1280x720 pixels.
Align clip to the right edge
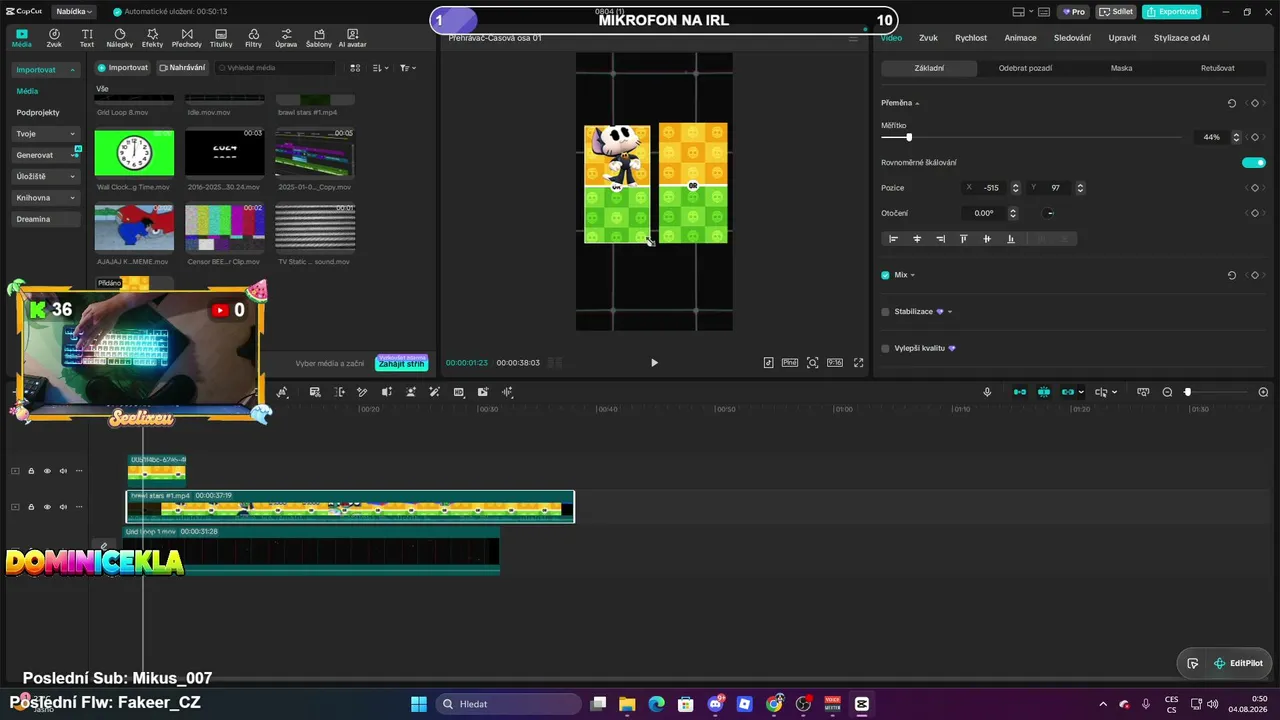tap(940, 239)
